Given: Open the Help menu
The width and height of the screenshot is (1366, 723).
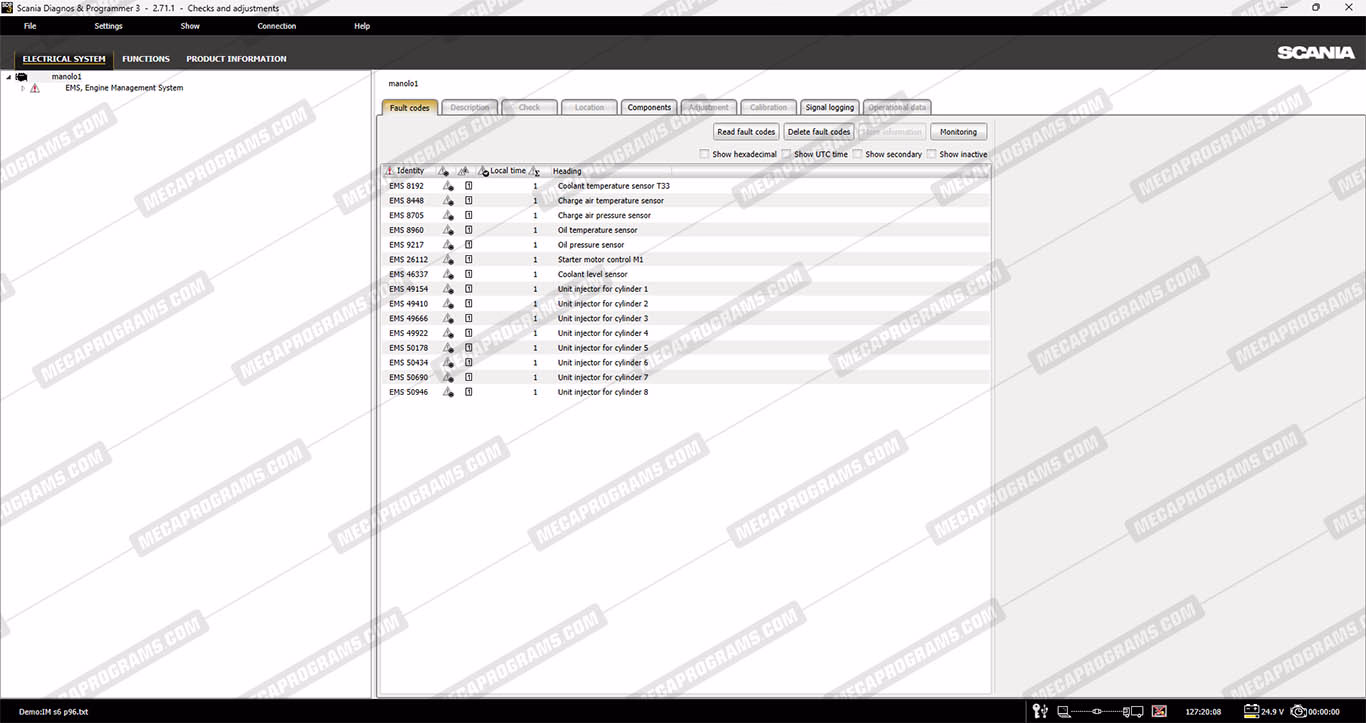Looking at the screenshot, I should click(362, 26).
